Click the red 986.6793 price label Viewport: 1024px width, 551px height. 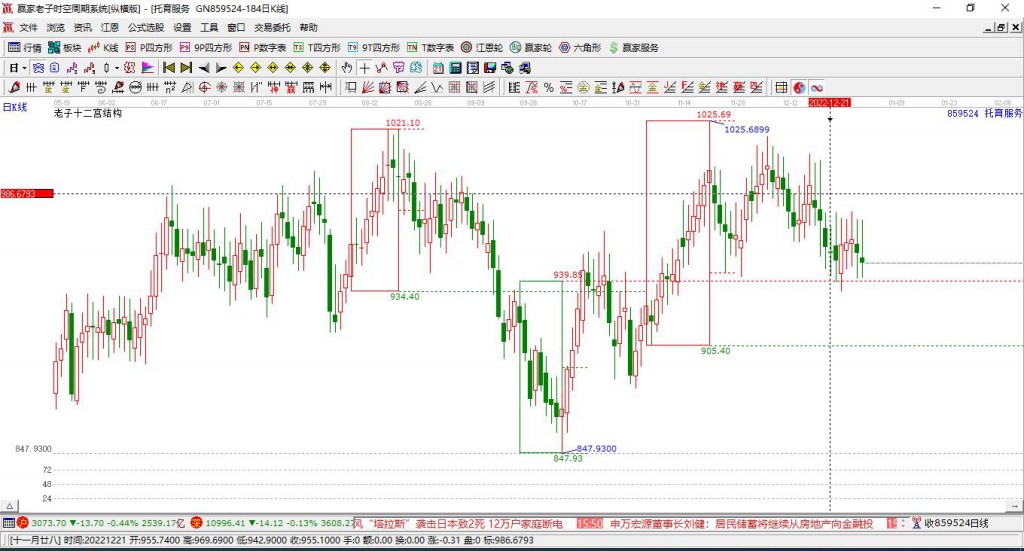pyautogui.click(x=27, y=193)
